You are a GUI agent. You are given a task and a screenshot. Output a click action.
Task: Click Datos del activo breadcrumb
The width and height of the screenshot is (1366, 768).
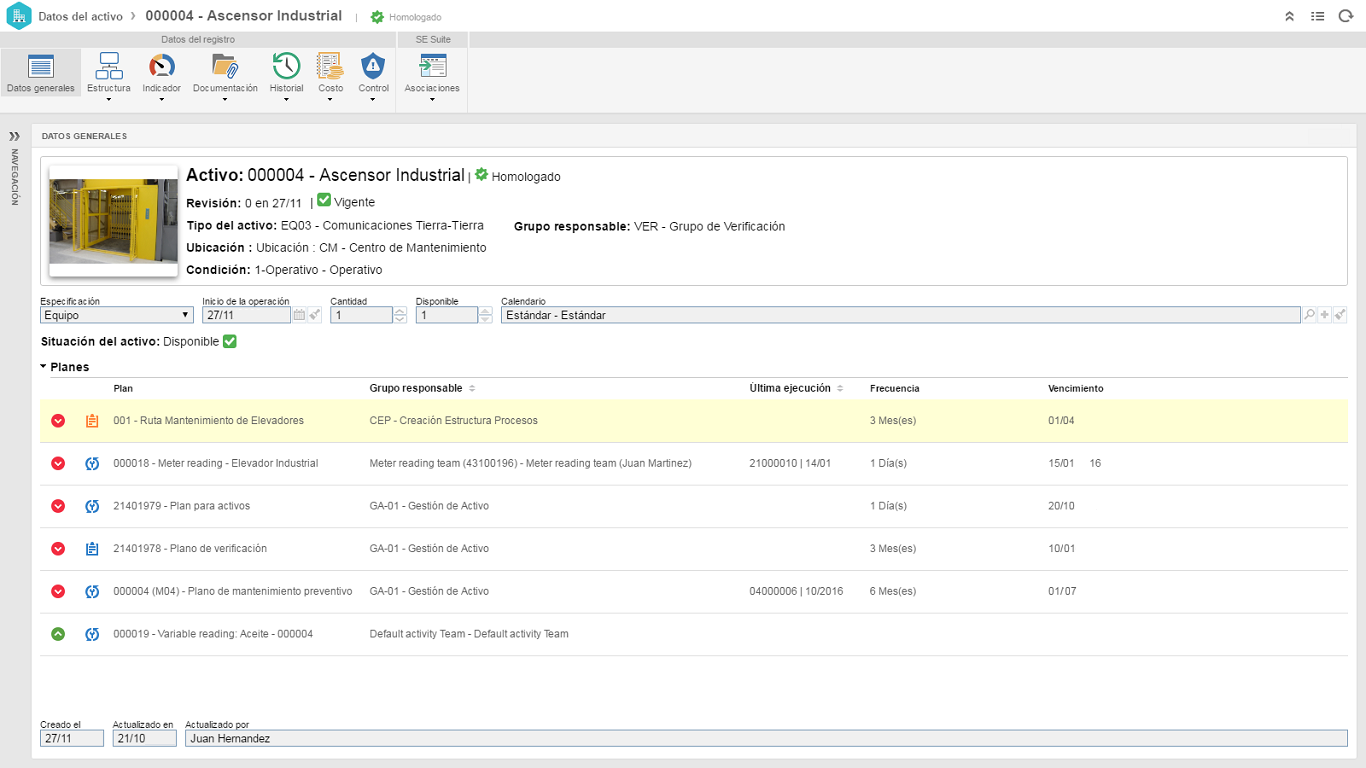coord(81,16)
